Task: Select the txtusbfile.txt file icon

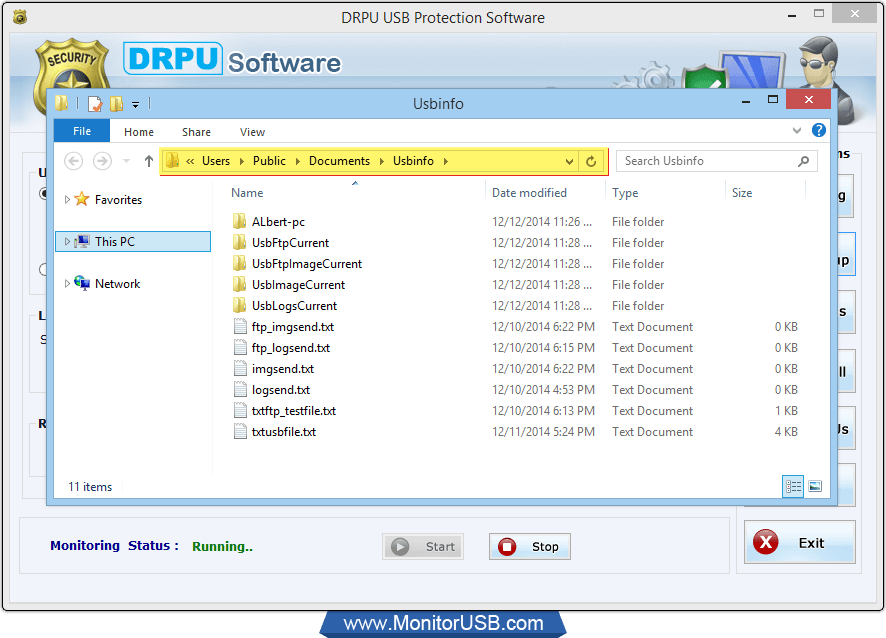Action: (240, 432)
